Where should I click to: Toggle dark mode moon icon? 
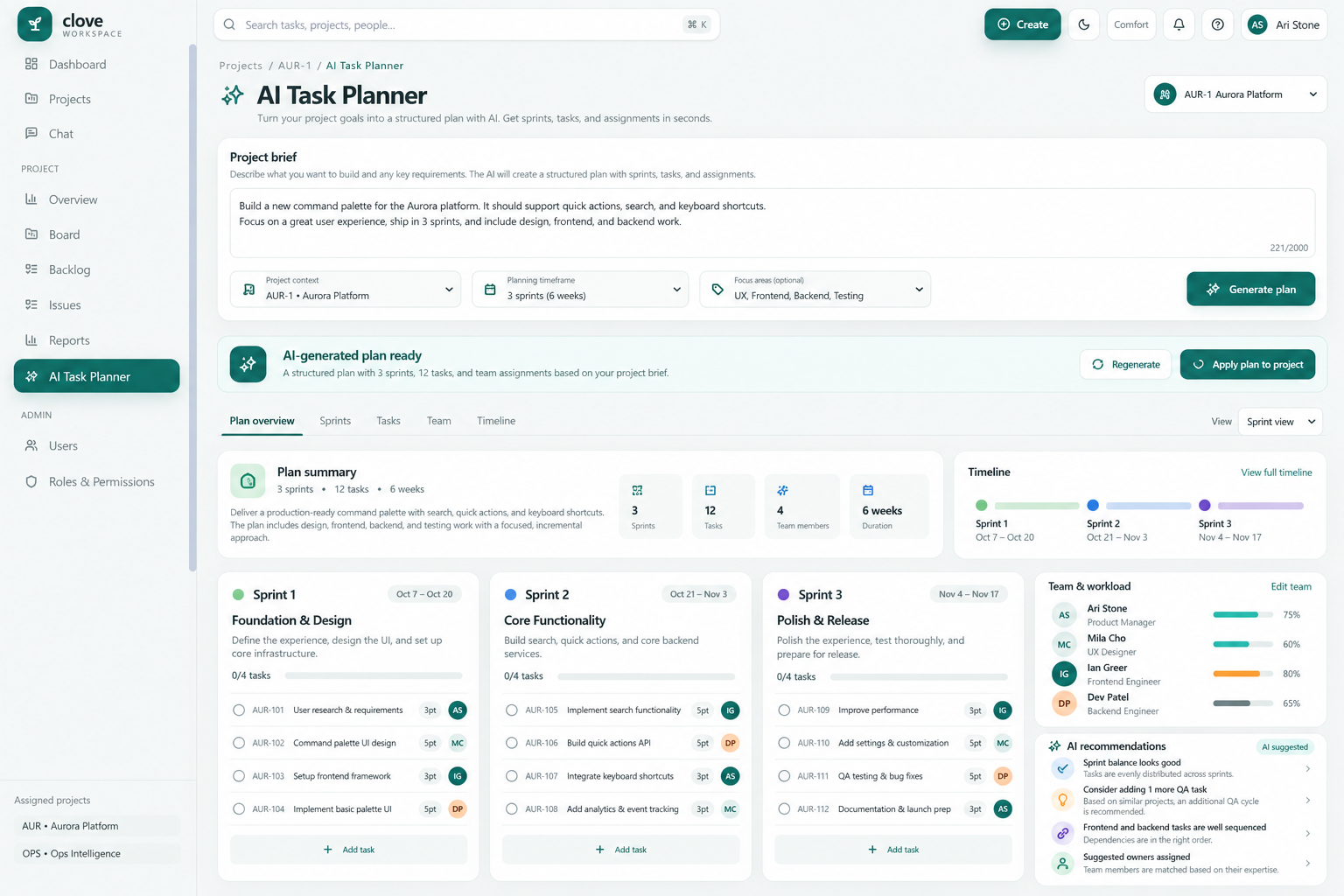pyautogui.click(x=1084, y=24)
